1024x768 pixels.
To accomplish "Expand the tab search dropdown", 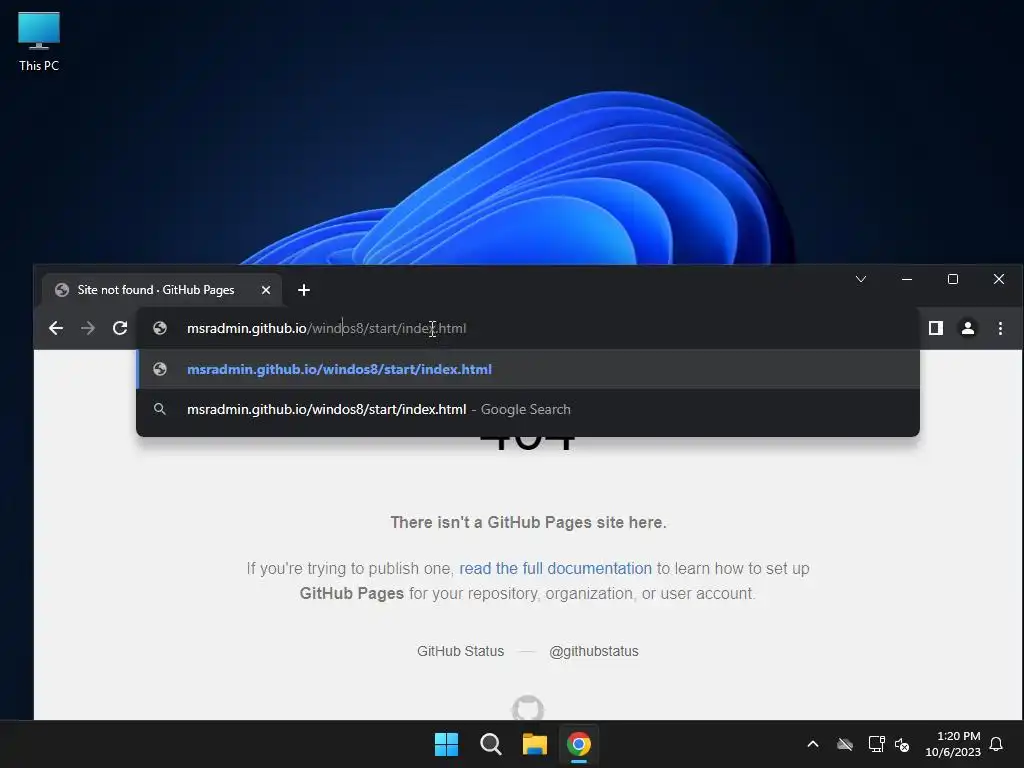I will click(x=861, y=280).
